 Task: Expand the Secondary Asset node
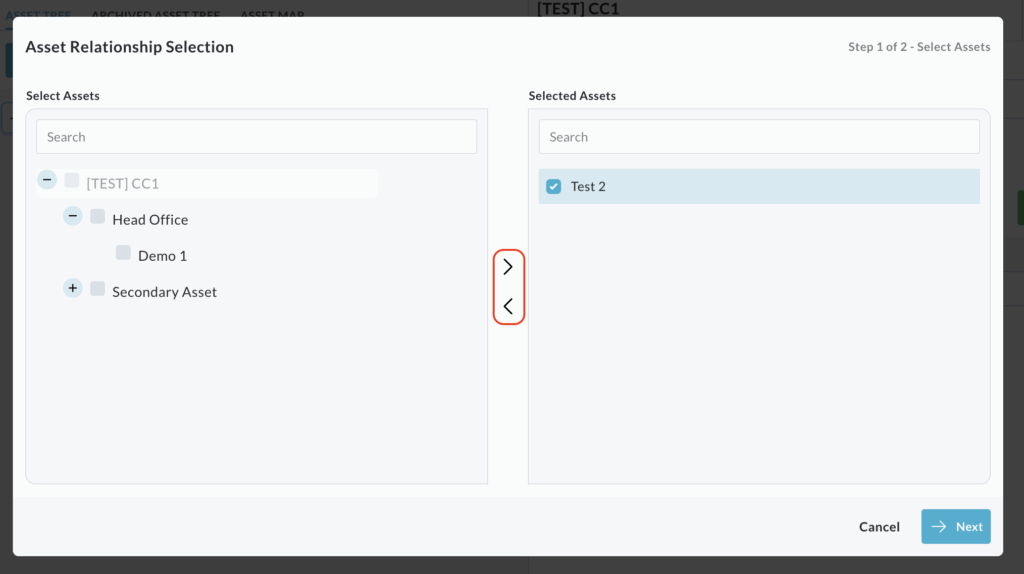pyautogui.click(x=73, y=288)
